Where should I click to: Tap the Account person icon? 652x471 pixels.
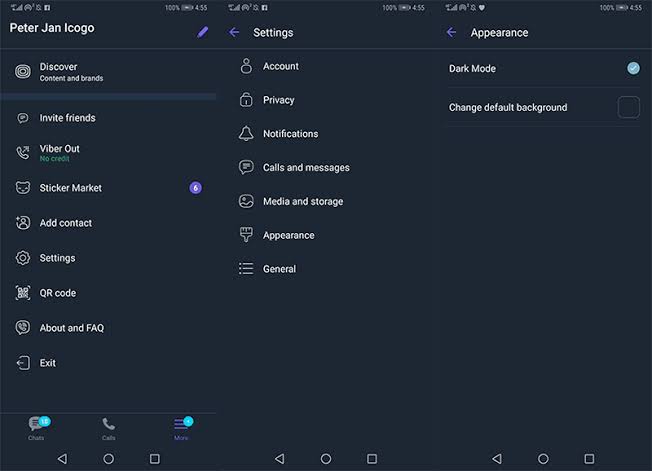click(246, 66)
